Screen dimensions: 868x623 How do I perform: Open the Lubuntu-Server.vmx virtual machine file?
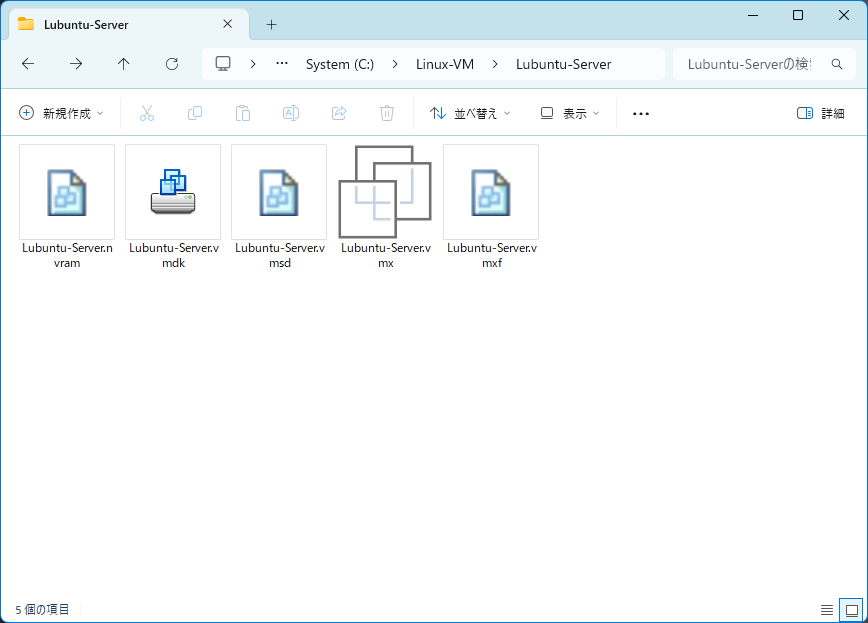(x=384, y=192)
